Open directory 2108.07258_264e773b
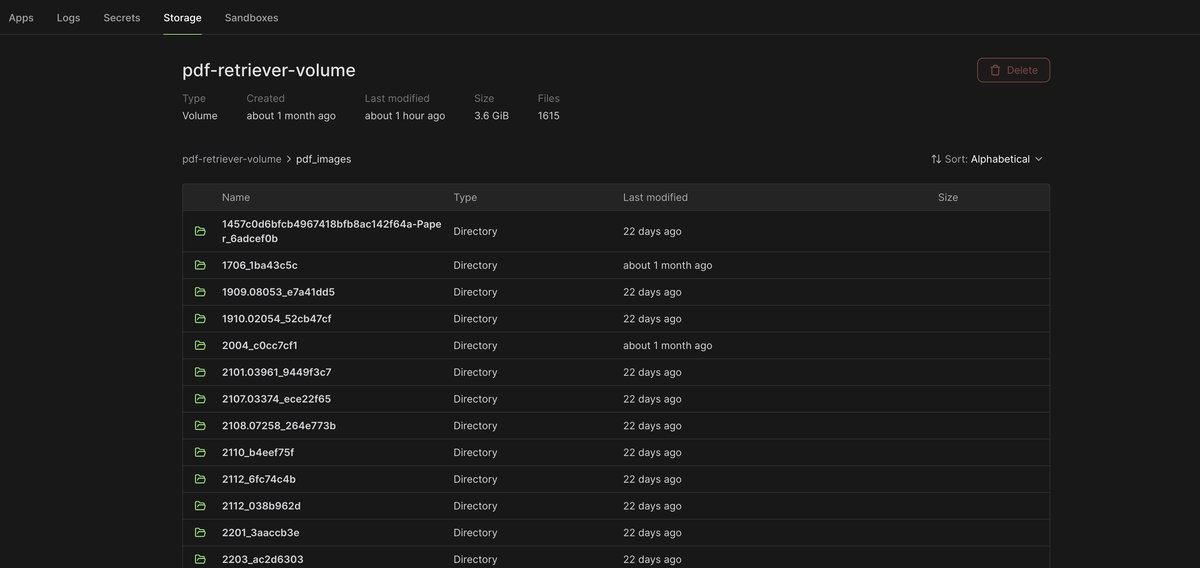The height and width of the screenshot is (568, 1200). pos(278,426)
